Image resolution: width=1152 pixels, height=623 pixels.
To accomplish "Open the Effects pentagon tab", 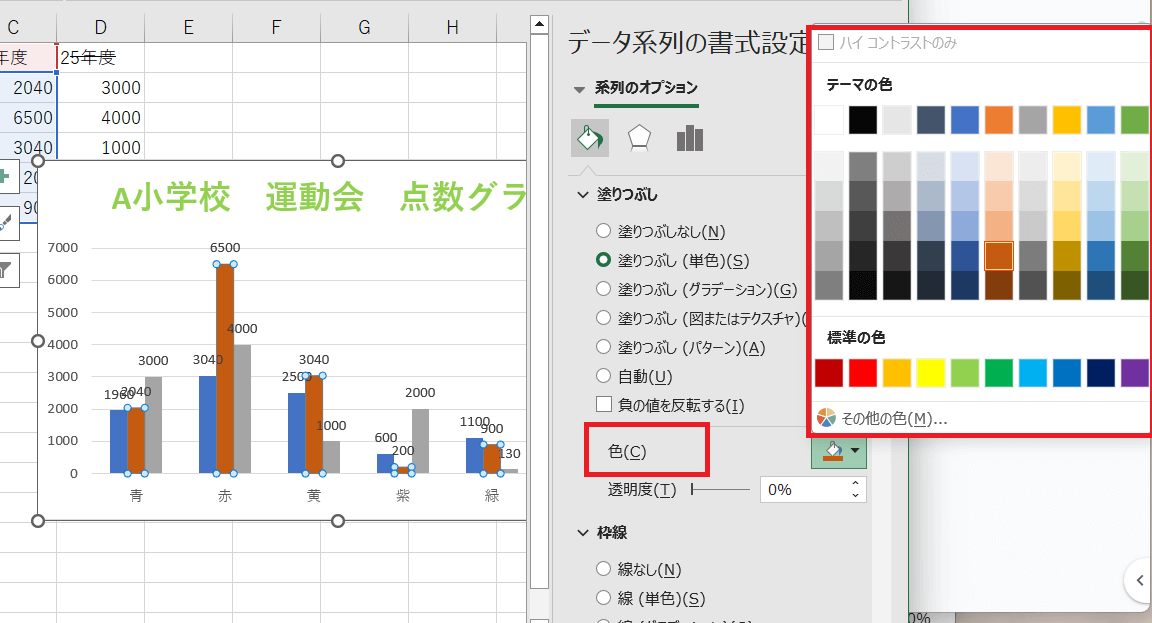I will click(x=639, y=137).
